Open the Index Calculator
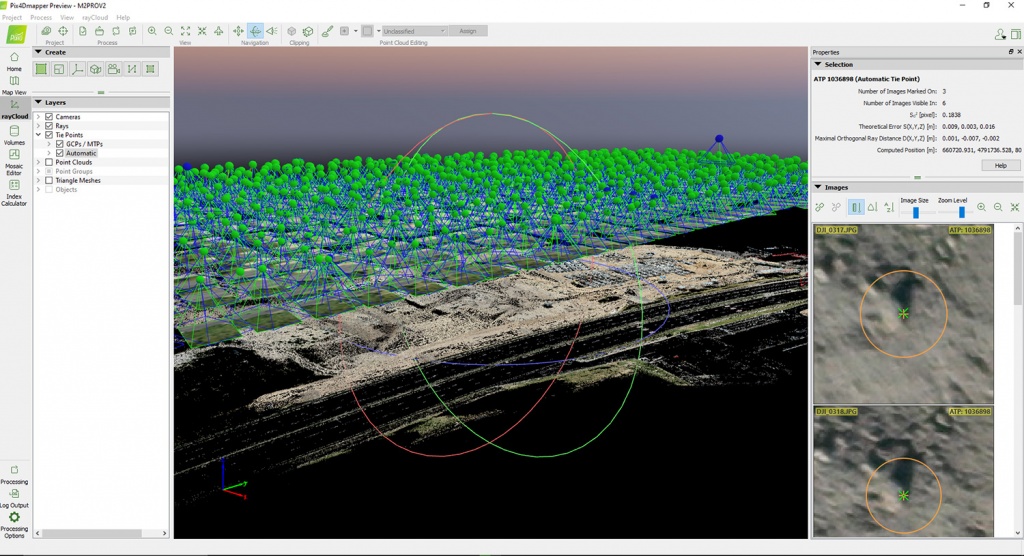Image resolution: width=1024 pixels, height=556 pixels. pos(14,187)
